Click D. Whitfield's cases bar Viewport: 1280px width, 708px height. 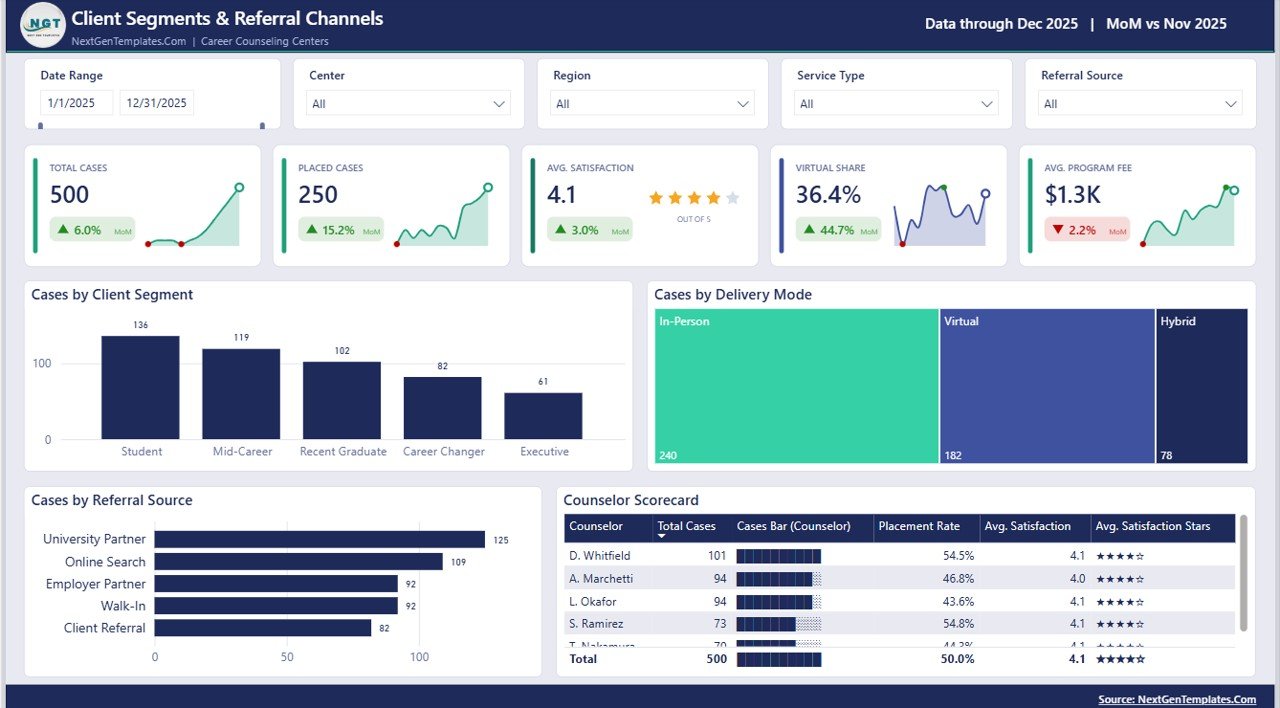tap(778, 555)
